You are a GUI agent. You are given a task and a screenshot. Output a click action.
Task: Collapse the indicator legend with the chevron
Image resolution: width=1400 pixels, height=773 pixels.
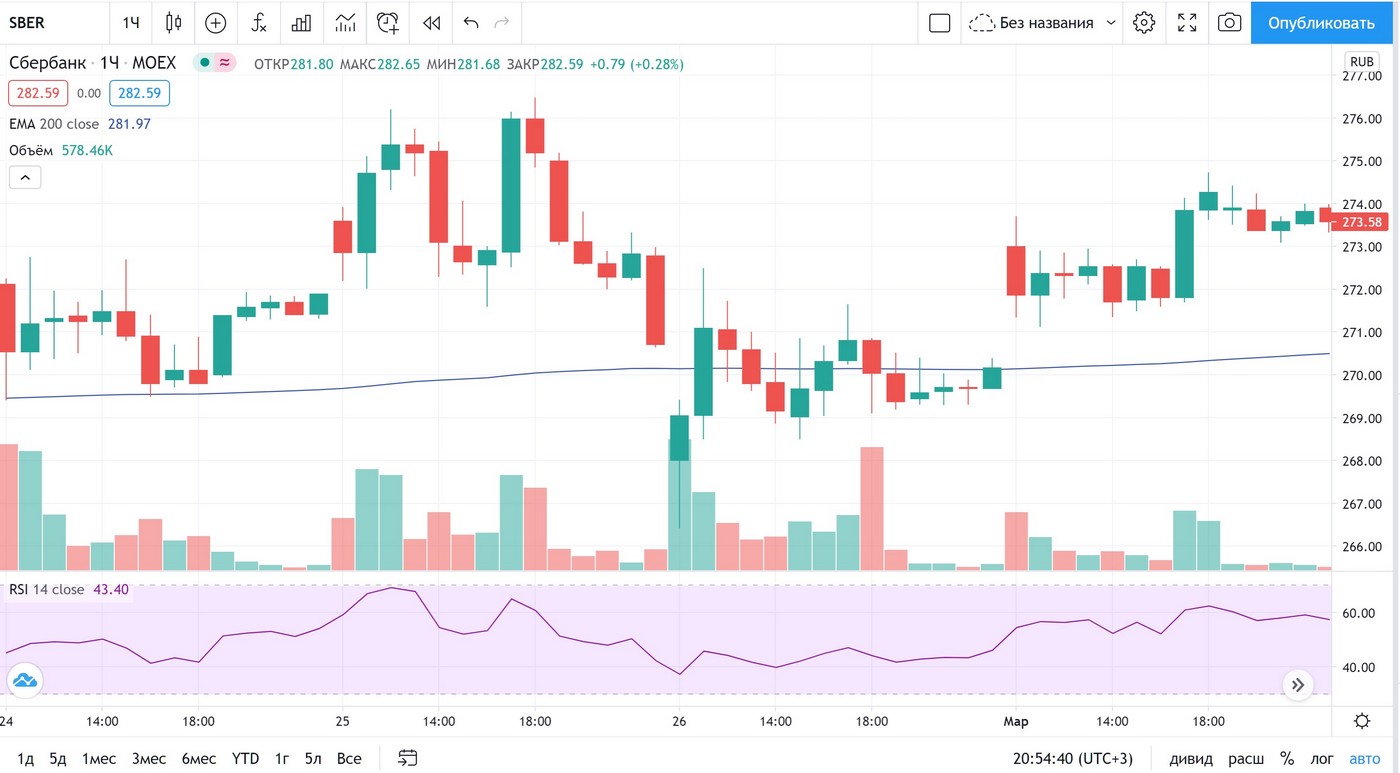25,178
